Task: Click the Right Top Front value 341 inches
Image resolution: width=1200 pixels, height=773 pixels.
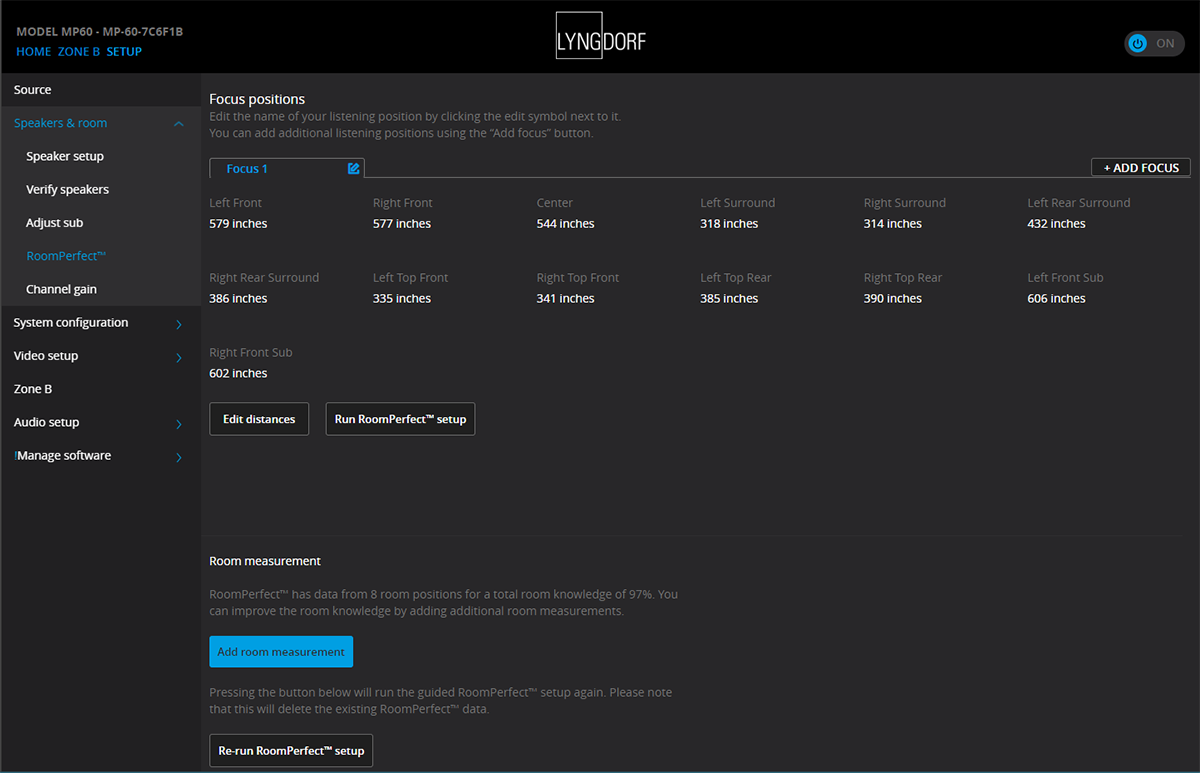Action: click(566, 299)
